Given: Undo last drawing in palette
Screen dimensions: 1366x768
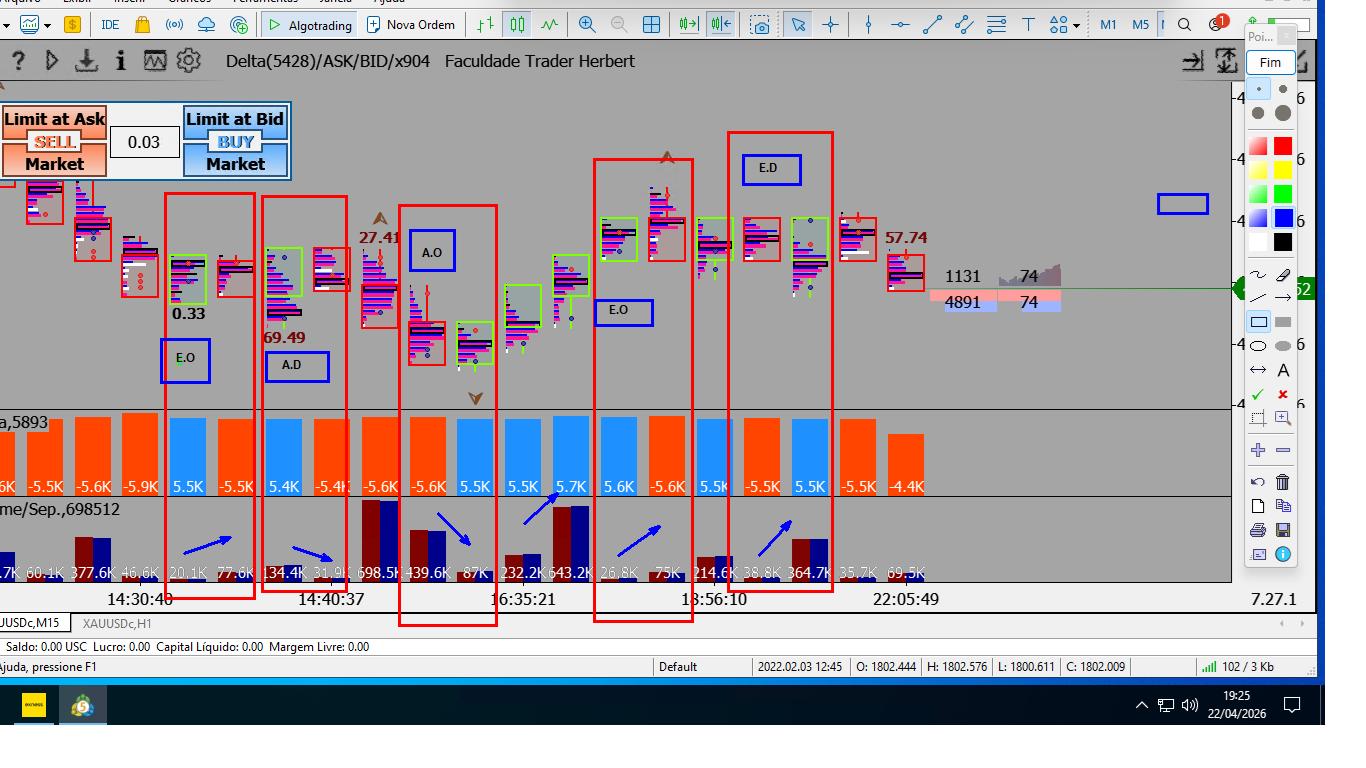Looking at the screenshot, I should 1258,482.
